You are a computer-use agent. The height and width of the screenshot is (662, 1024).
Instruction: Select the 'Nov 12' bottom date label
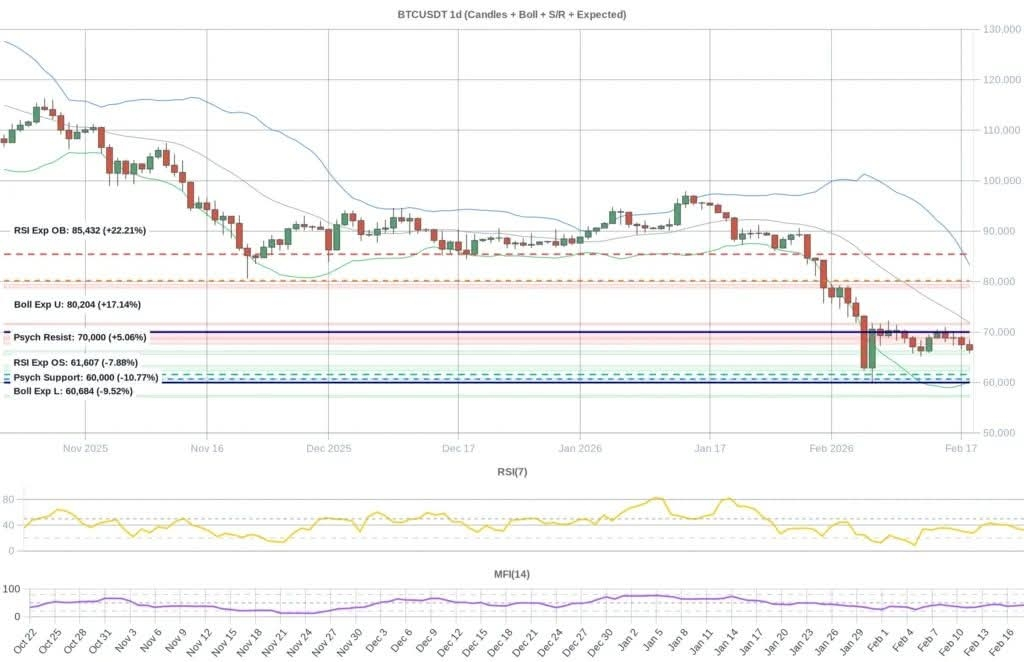(199, 643)
